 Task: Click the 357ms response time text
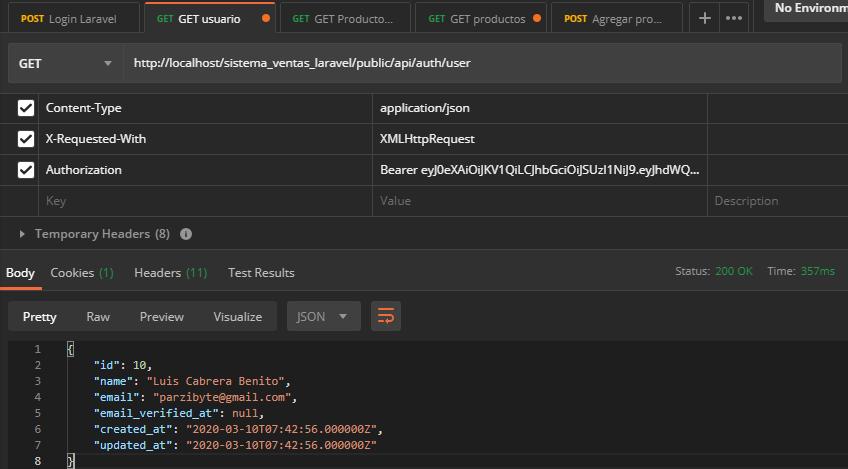818,271
